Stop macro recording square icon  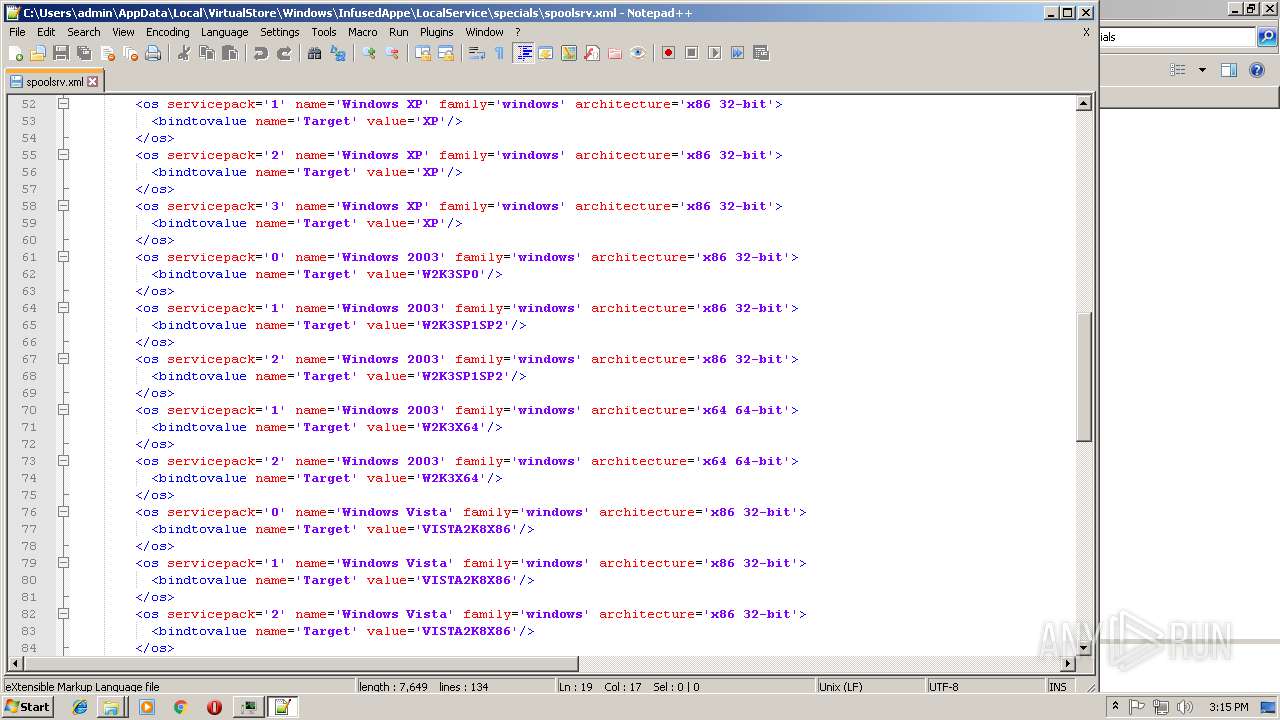[x=691, y=53]
